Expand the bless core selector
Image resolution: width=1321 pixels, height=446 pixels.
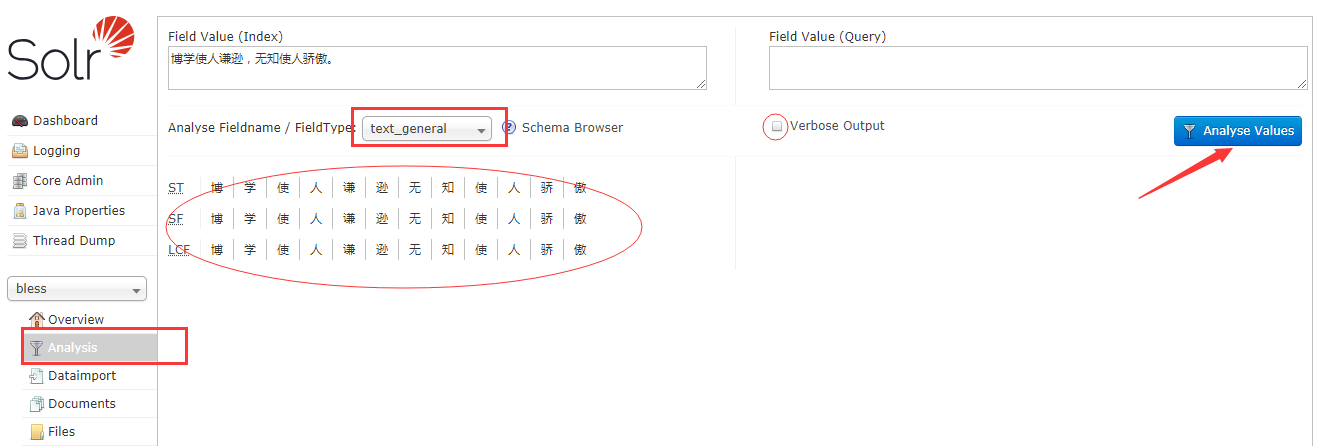(x=77, y=289)
